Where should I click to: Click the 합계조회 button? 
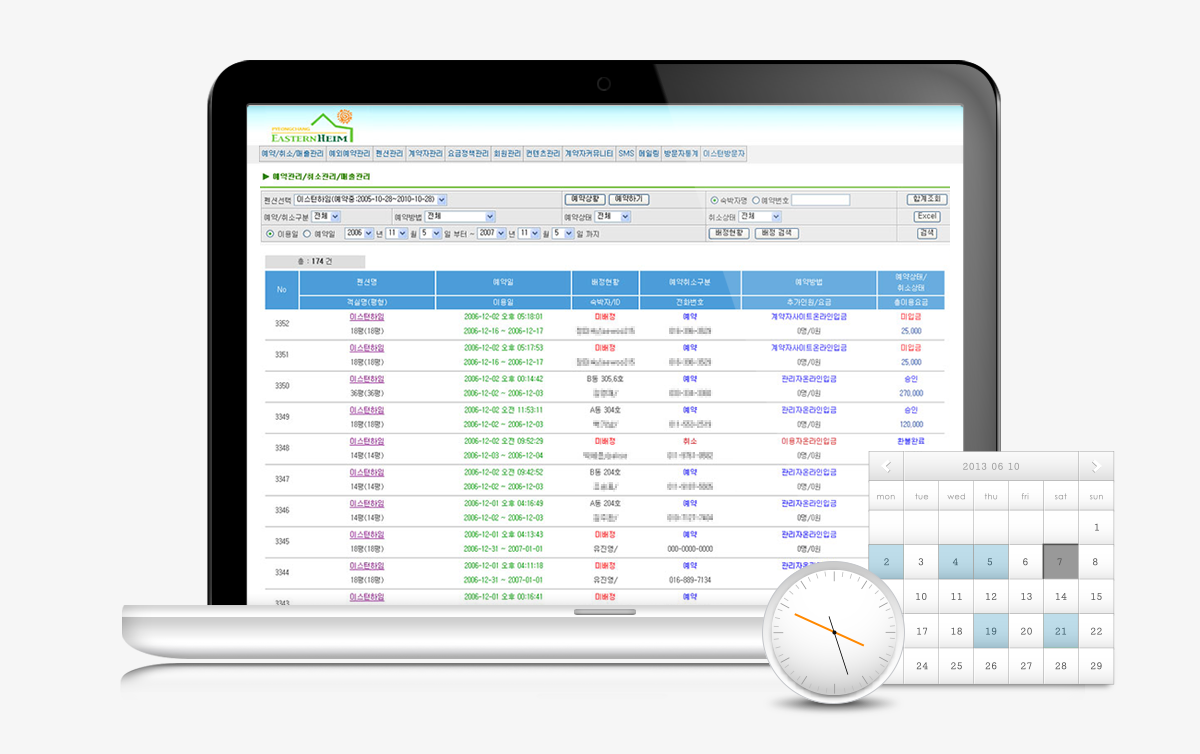927,200
